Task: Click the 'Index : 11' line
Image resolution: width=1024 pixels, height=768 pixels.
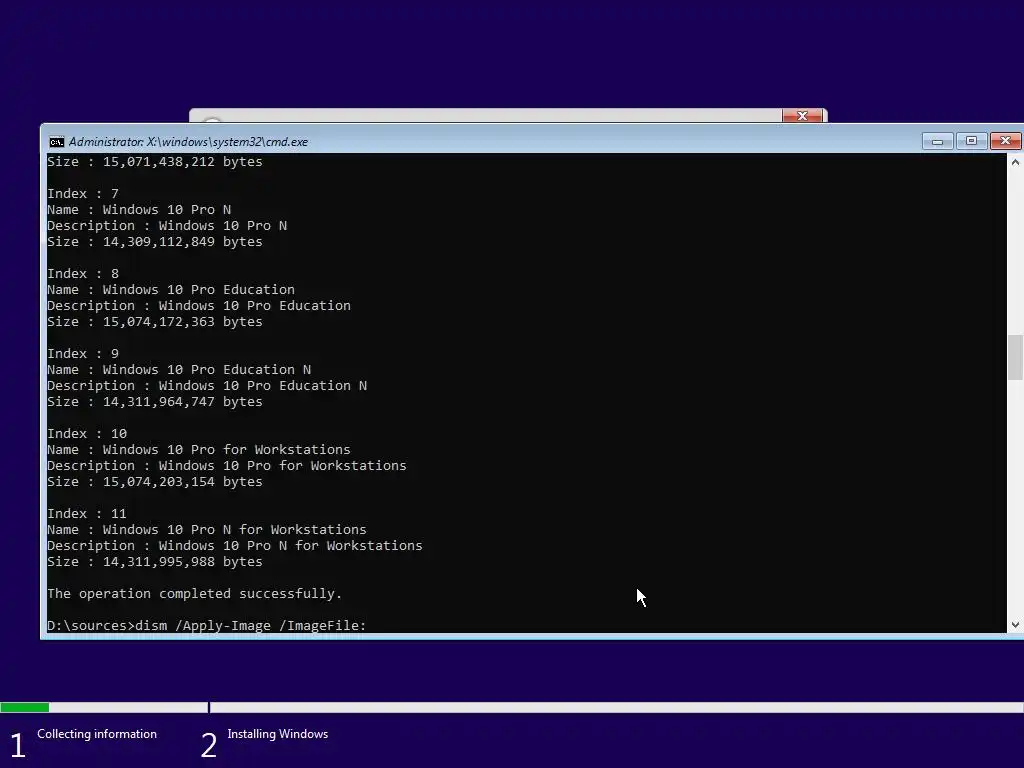Action: coord(87,514)
